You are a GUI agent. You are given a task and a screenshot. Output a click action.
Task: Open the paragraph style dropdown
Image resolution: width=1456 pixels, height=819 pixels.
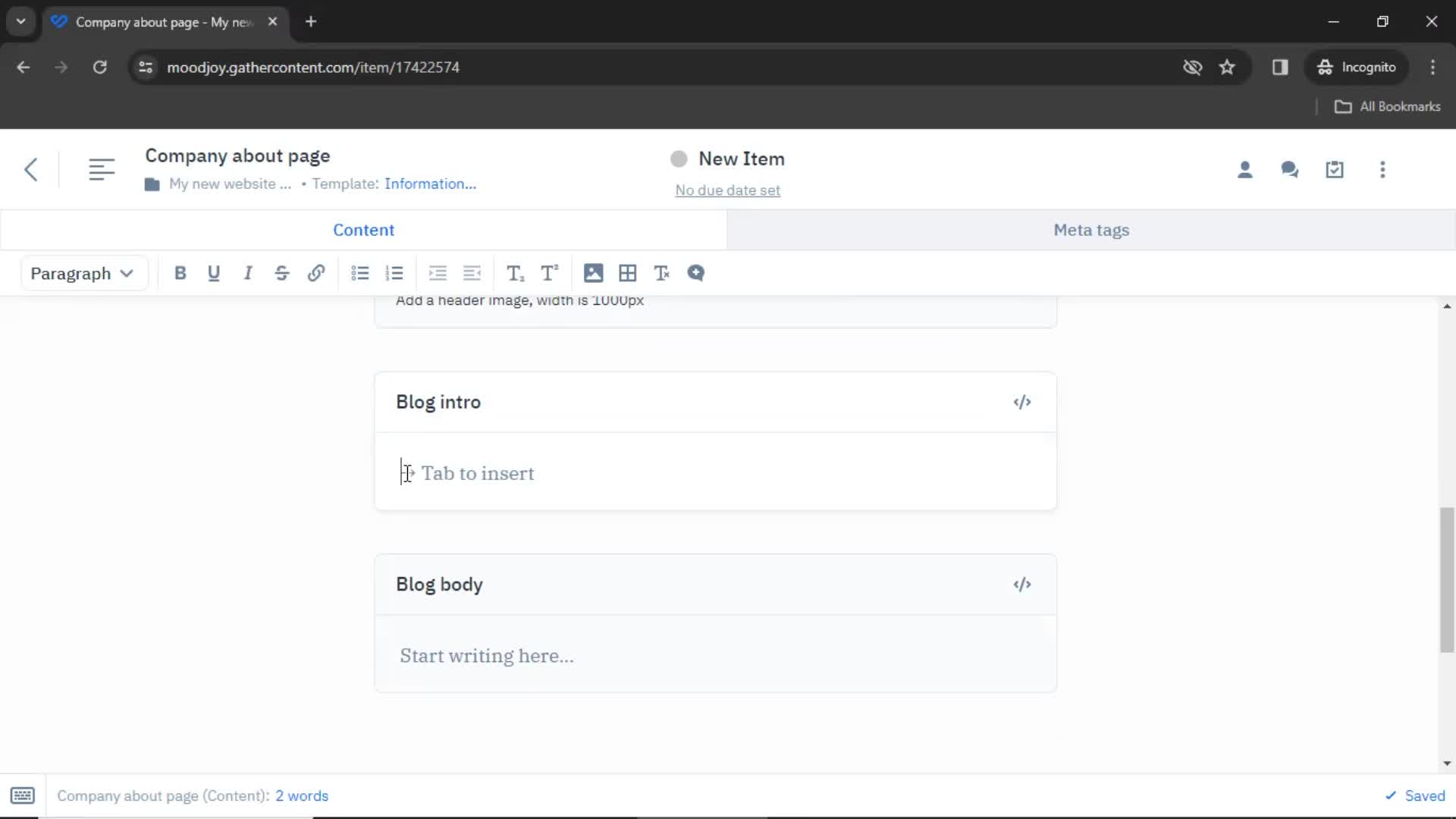click(x=80, y=273)
